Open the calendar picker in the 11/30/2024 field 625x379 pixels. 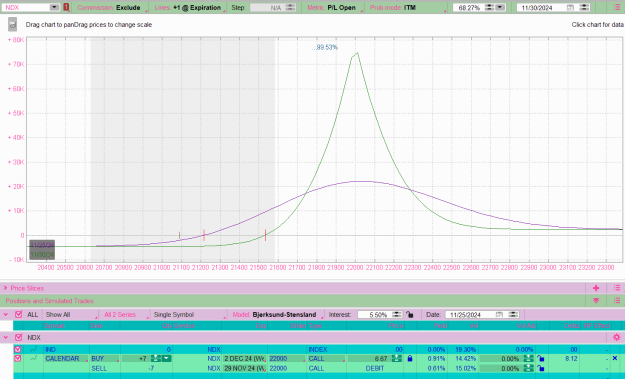tap(571, 8)
